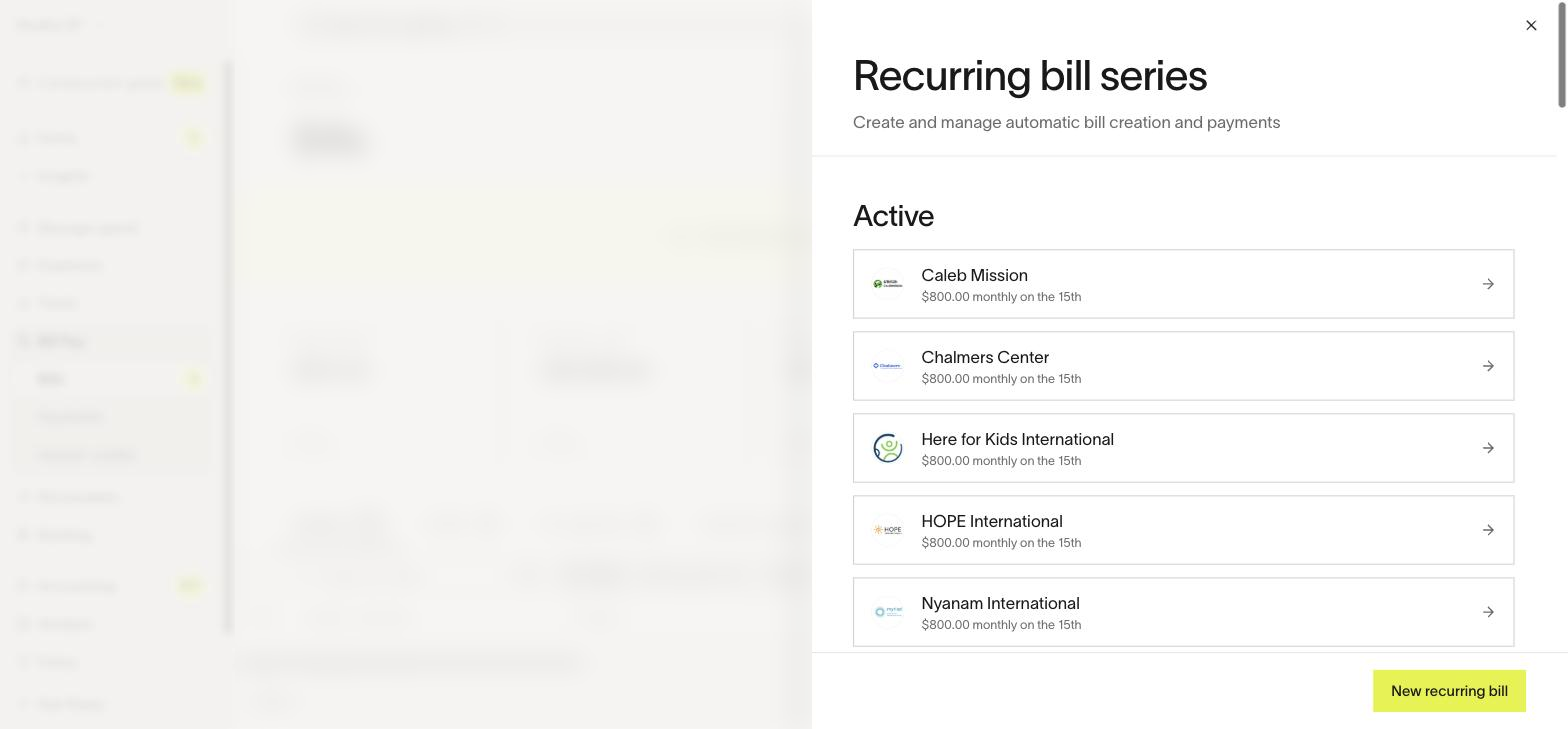
Task: Close the Recurring bill series panel
Action: pyautogui.click(x=1531, y=25)
